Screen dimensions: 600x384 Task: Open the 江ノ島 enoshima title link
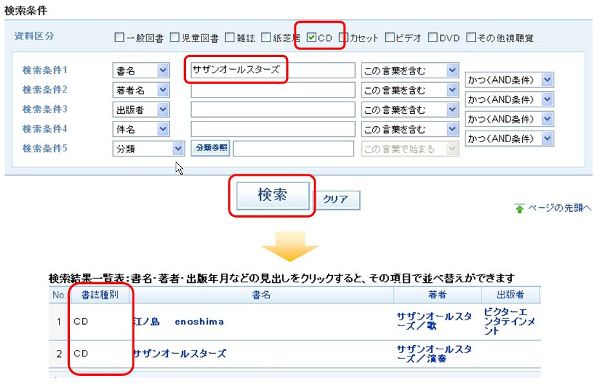178,322
